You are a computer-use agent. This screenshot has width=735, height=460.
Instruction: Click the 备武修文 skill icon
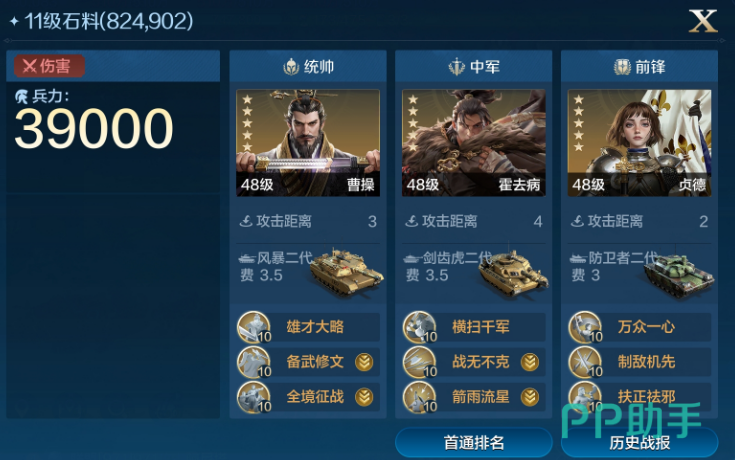tap(255, 362)
